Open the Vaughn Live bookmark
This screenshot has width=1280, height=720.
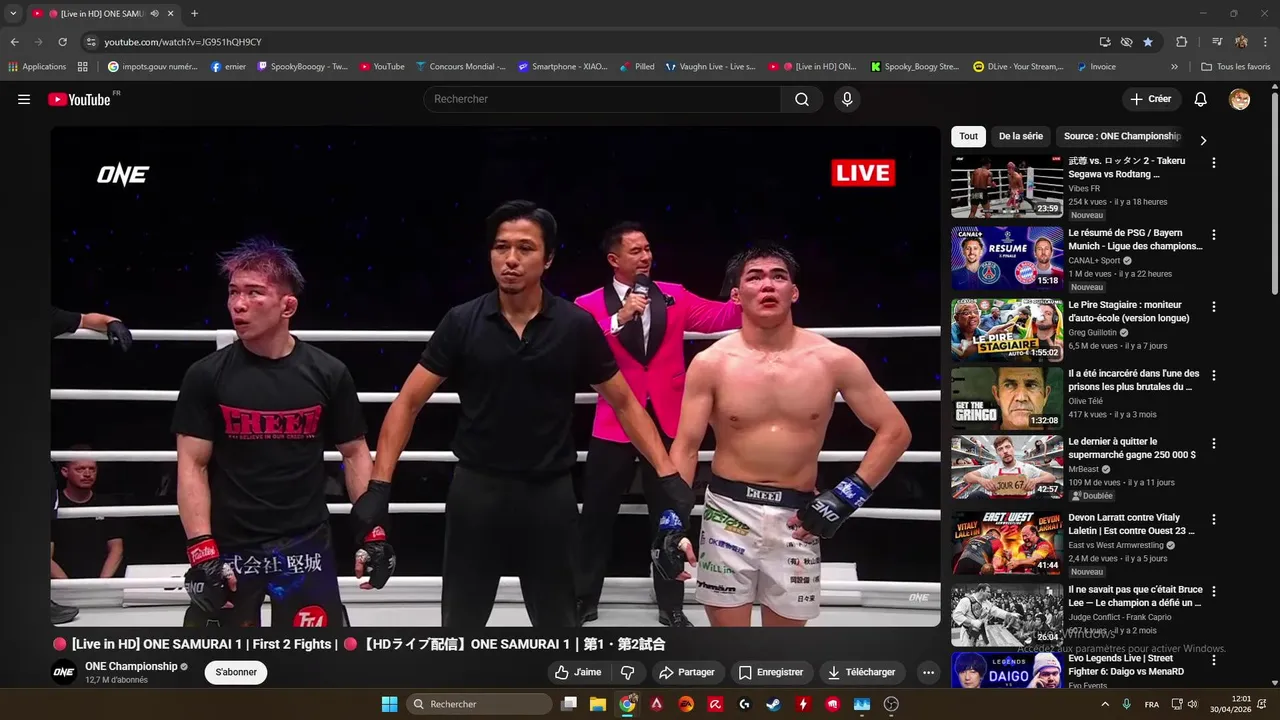710,67
